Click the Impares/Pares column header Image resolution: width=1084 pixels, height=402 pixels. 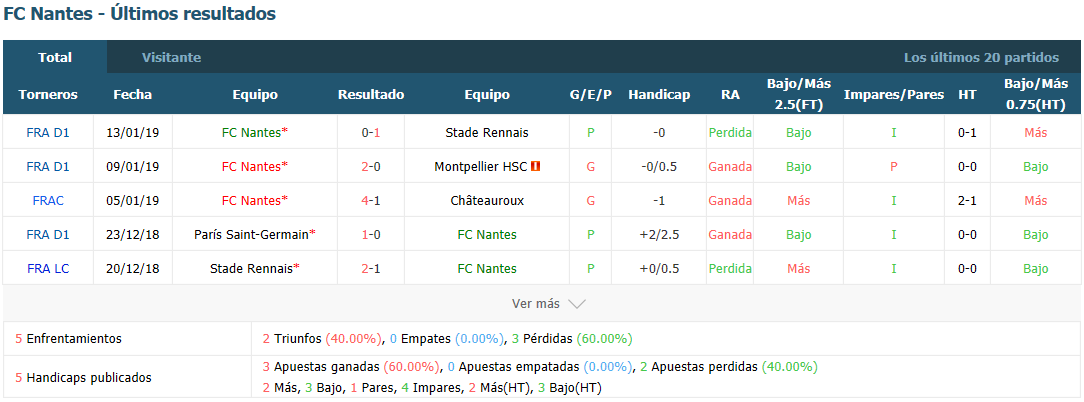(894, 95)
